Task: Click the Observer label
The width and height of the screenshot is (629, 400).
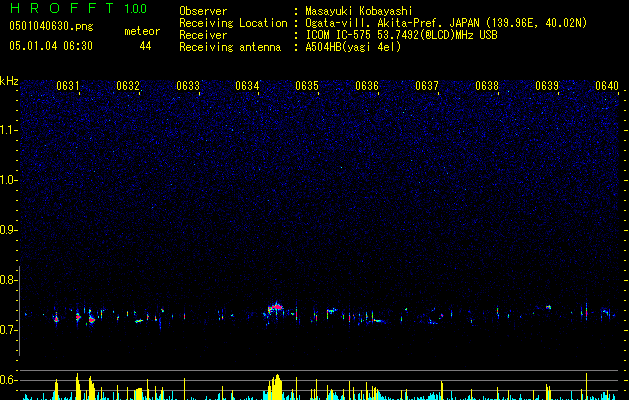Action: coord(203,11)
